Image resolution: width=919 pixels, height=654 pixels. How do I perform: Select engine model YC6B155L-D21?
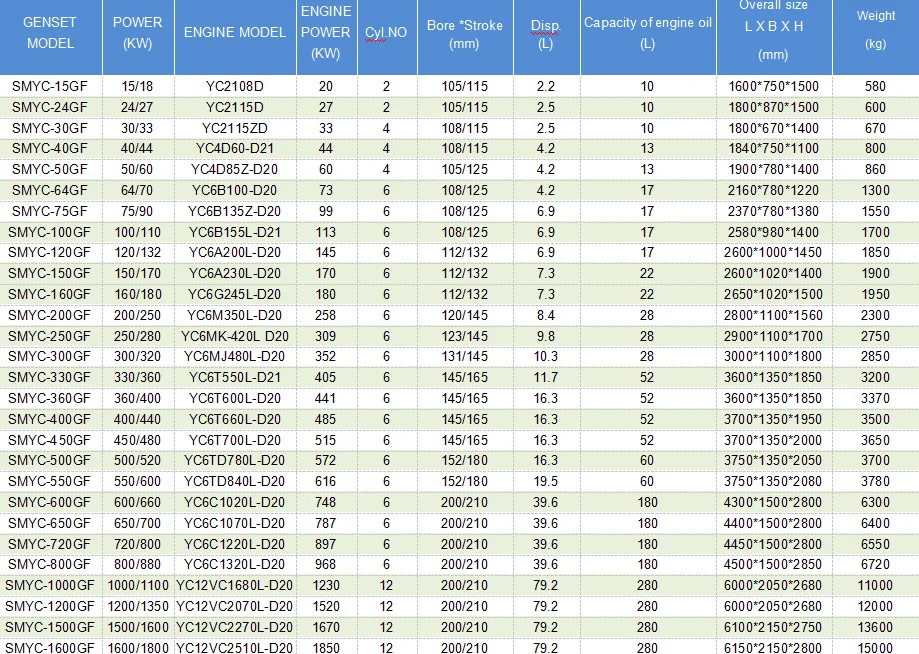click(x=235, y=233)
